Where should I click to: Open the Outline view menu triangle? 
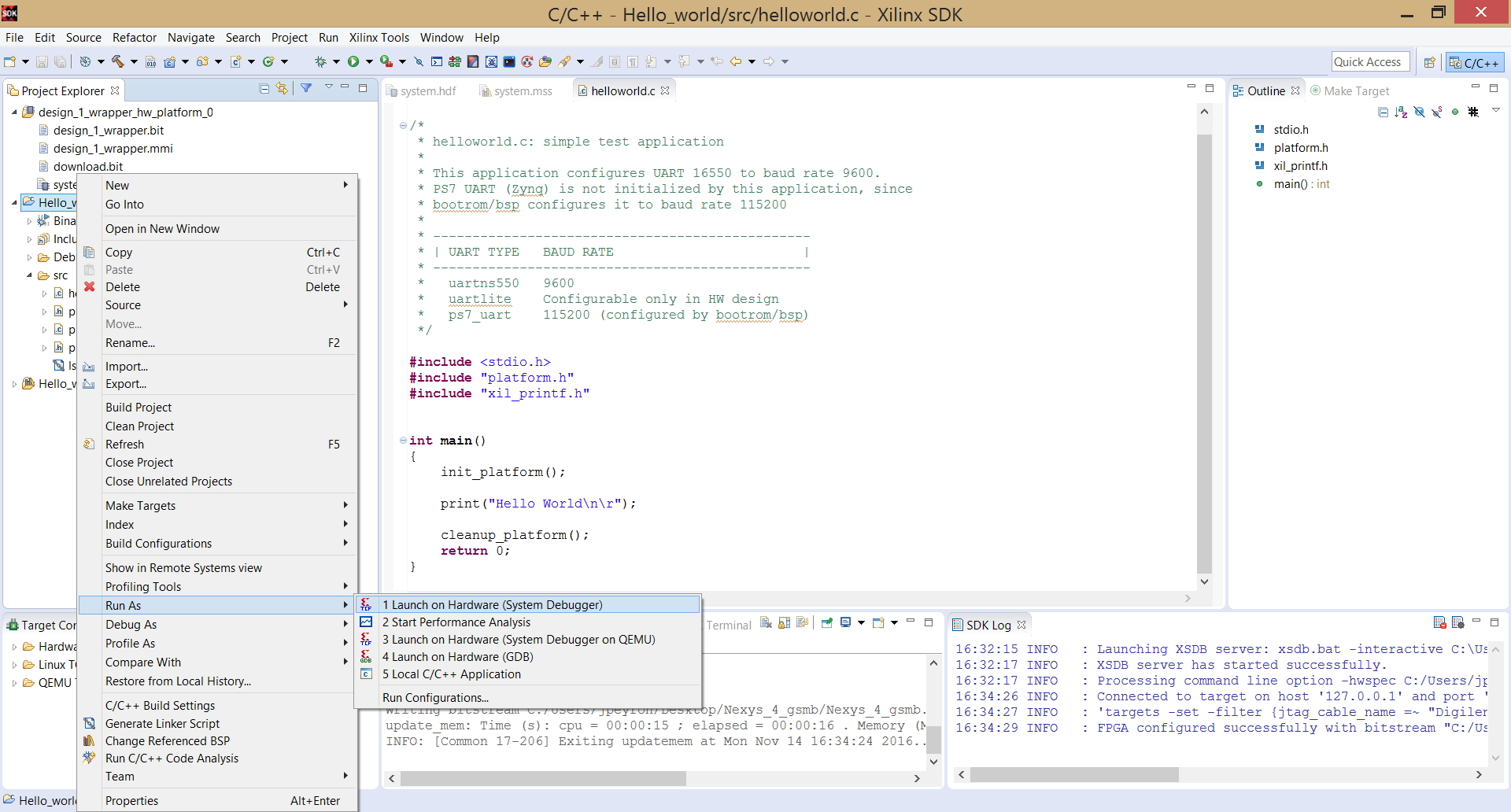point(1495,111)
